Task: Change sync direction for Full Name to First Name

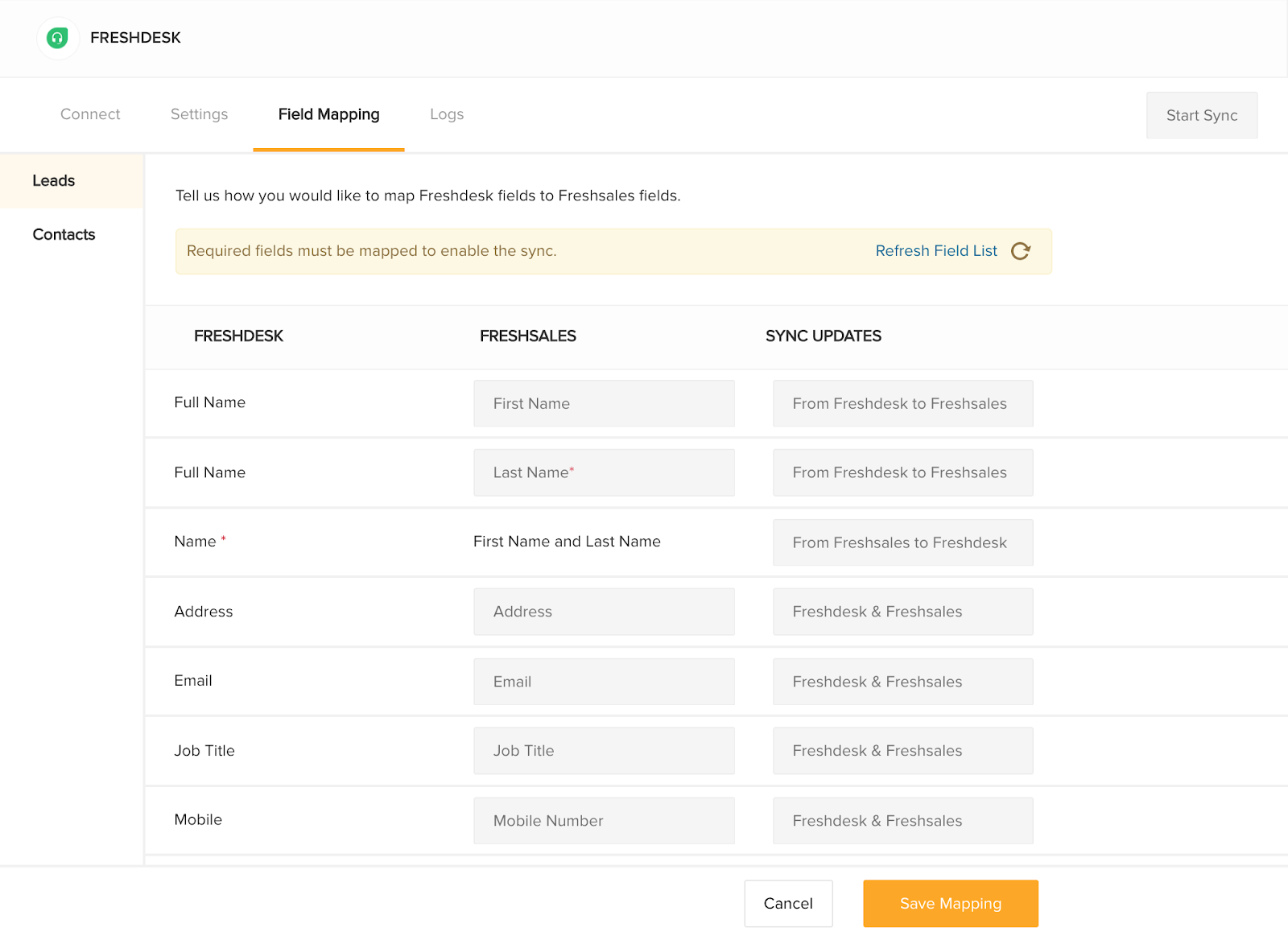Action: click(902, 403)
